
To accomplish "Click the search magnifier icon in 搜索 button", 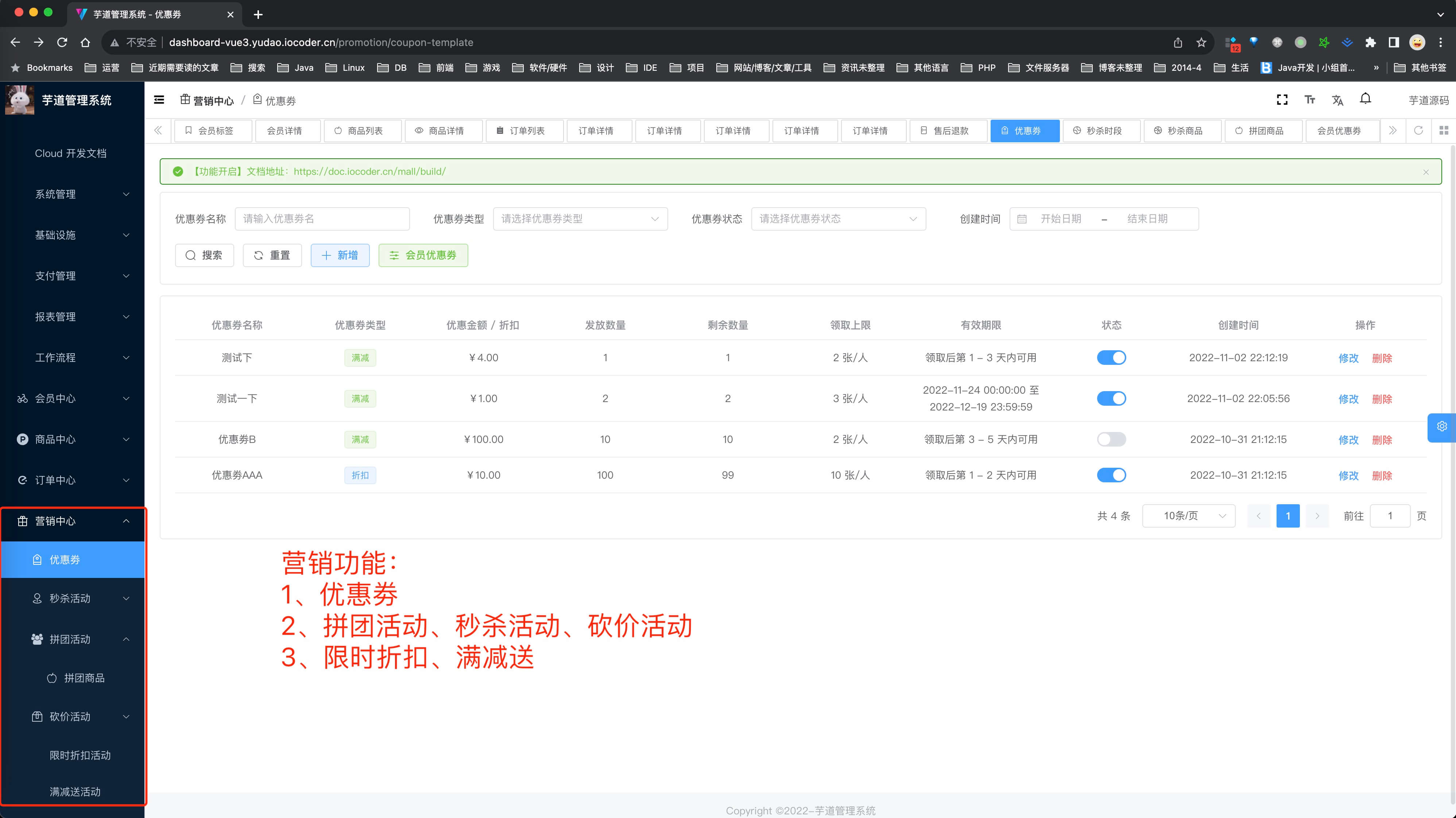I will [x=191, y=255].
